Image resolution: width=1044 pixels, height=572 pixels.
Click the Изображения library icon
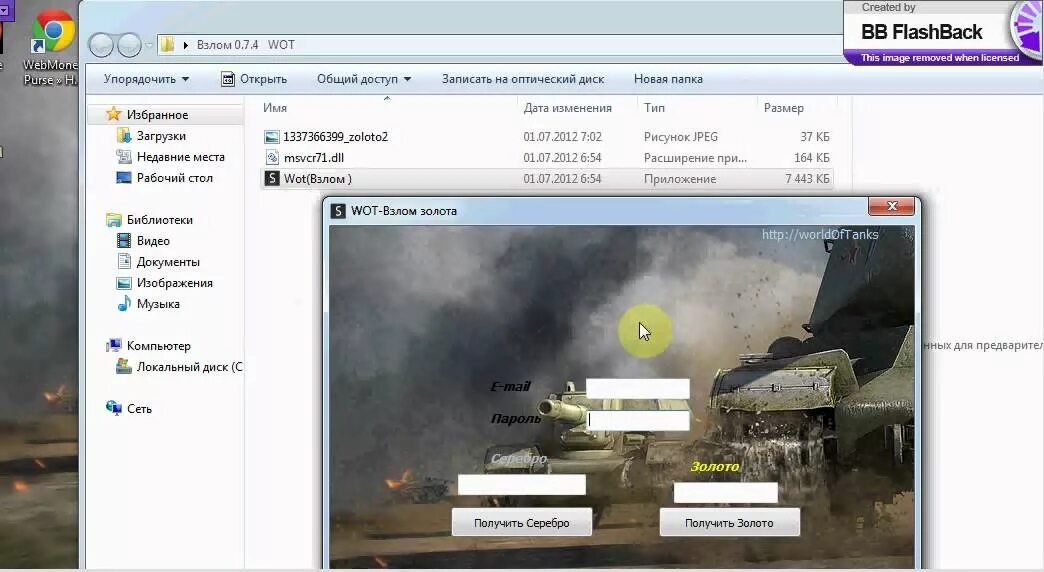[x=124, y=283]
